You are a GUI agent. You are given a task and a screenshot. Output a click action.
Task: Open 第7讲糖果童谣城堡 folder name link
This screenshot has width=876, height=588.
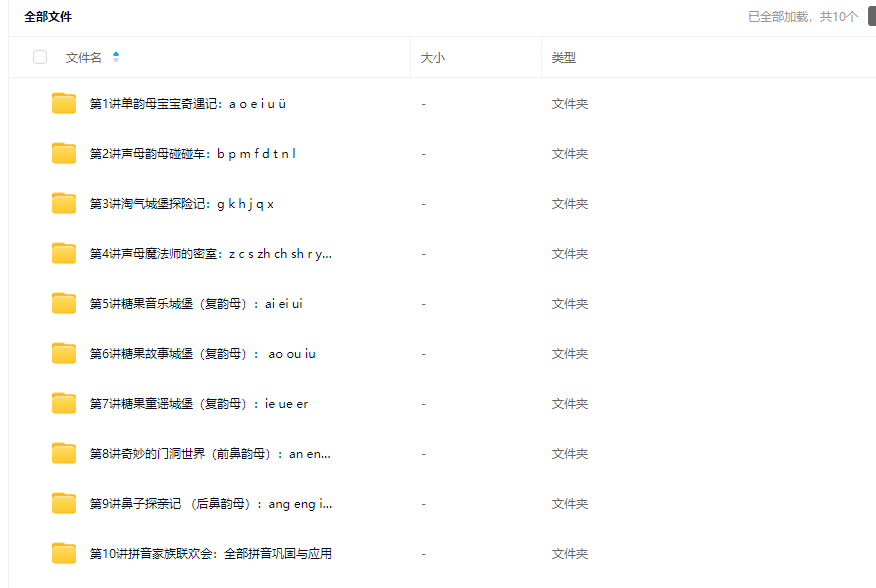click(199, 404)
